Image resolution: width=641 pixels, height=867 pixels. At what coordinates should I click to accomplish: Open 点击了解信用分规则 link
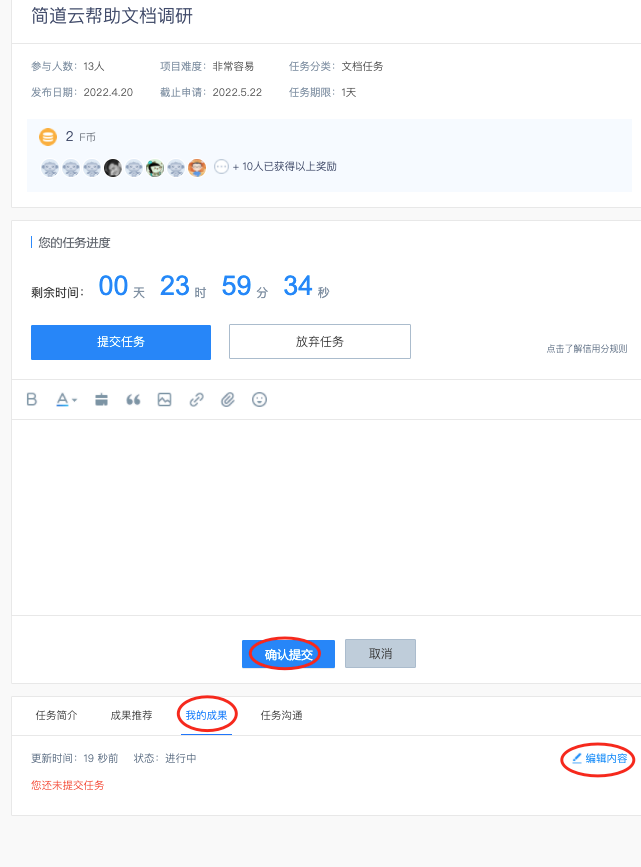point(587,348)
